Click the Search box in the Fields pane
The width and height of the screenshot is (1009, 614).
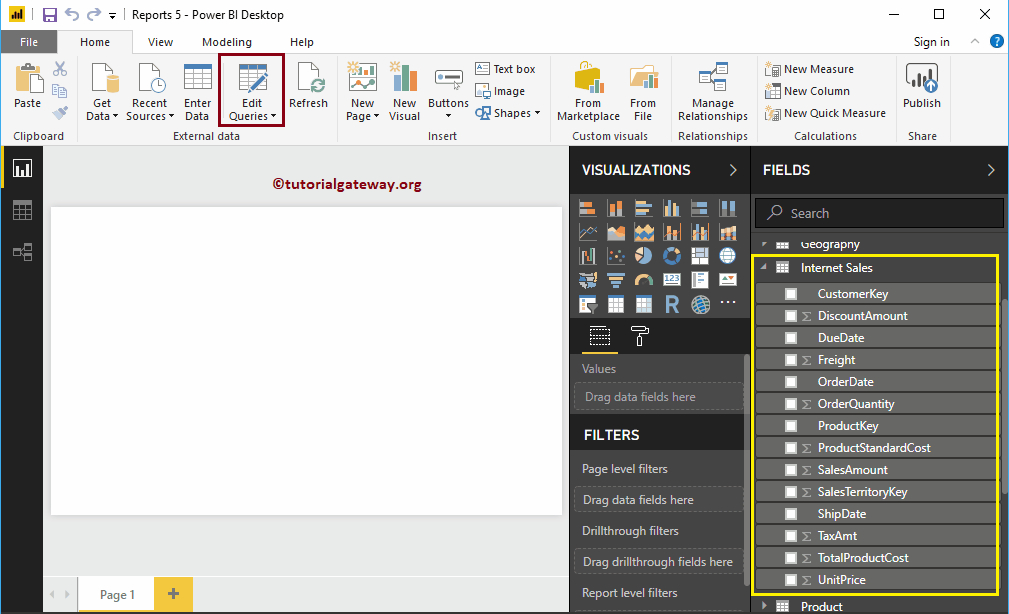(878, 212)
